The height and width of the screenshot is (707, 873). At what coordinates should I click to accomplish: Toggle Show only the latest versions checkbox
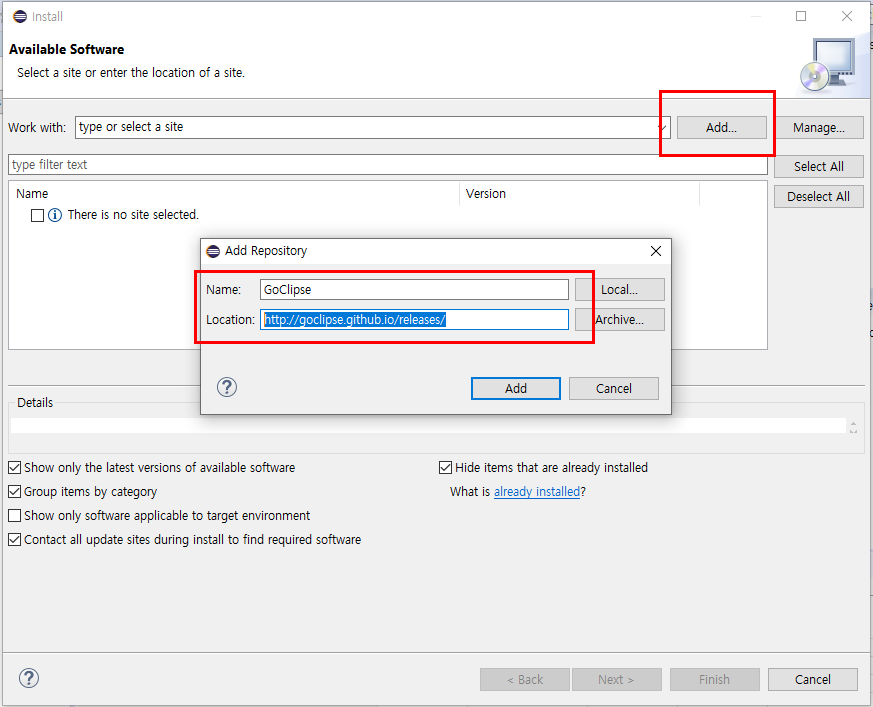15,468
